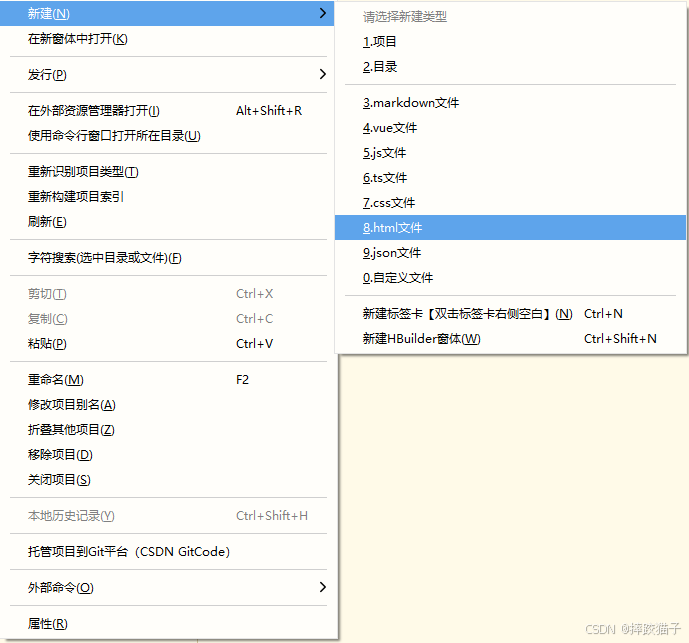Click the Ctrl+X shortcut label
Viewport: 689px width, 643px height.
(x=254, y=294)
